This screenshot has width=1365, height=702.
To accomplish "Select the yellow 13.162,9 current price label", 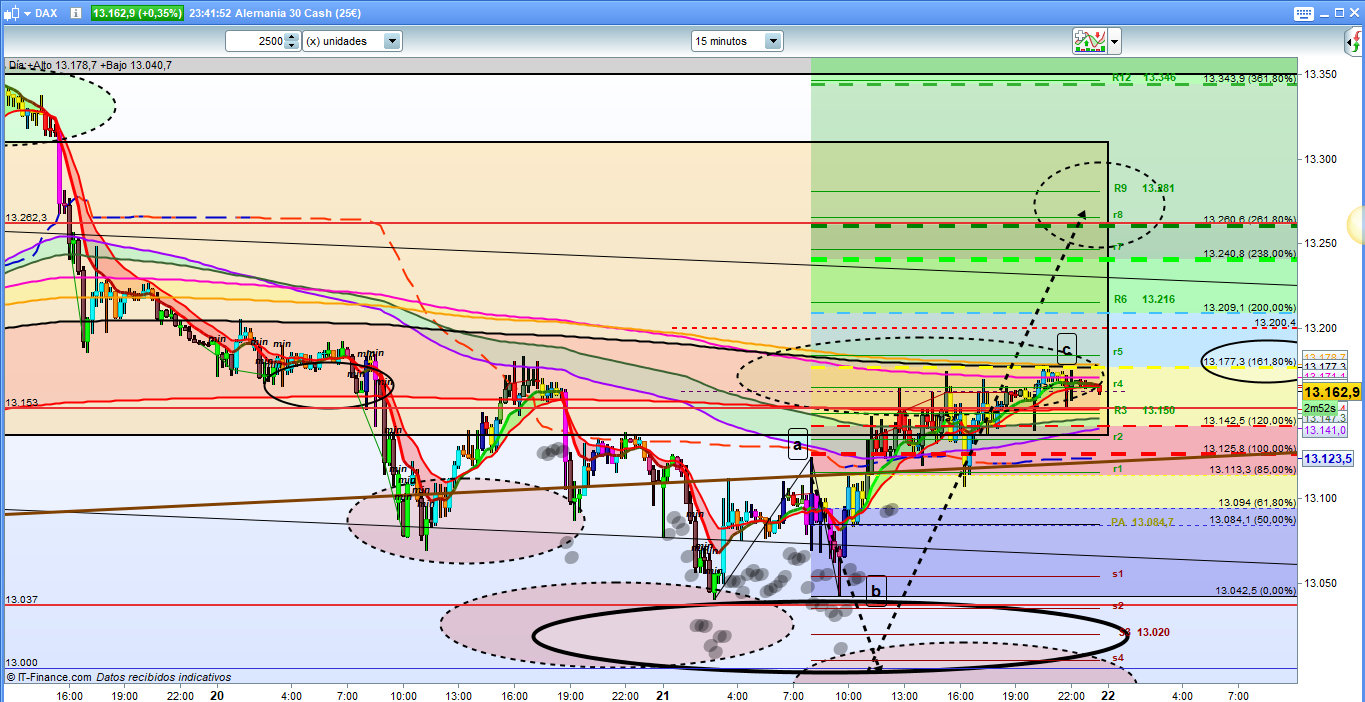I will (x=1332, y=392).
